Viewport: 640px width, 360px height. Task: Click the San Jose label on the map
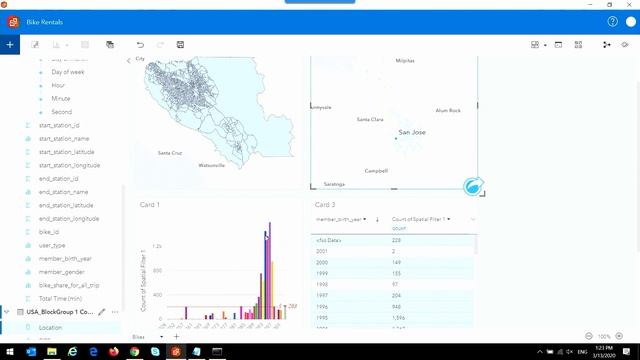412,132
